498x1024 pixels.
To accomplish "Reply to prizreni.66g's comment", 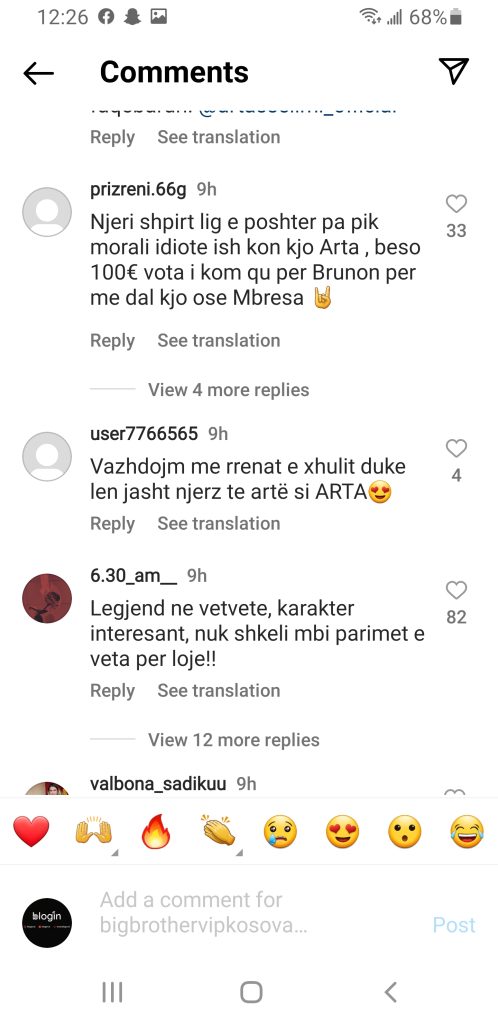I will coord(112,340).
